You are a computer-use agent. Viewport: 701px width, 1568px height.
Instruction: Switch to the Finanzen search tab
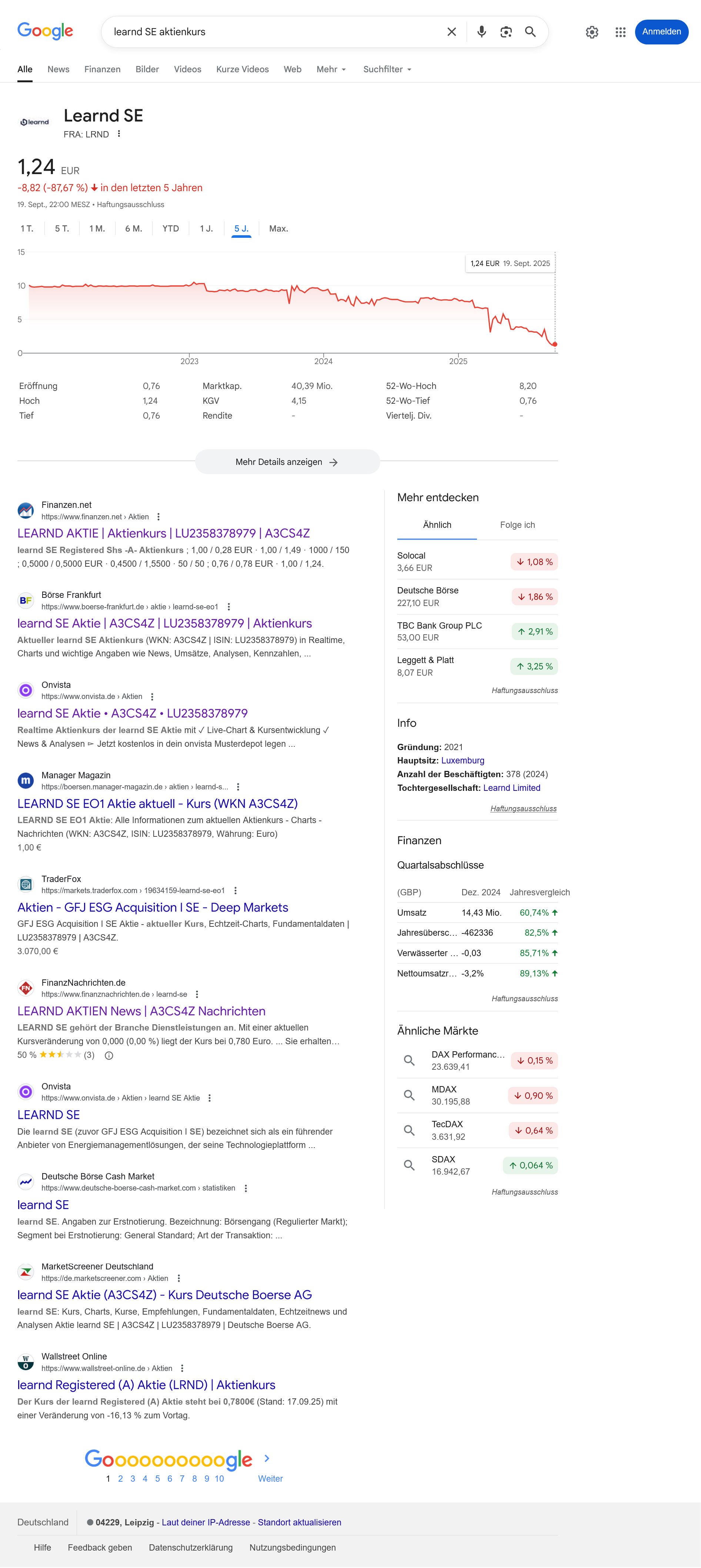pyautogui.click(x=102, y=69)
